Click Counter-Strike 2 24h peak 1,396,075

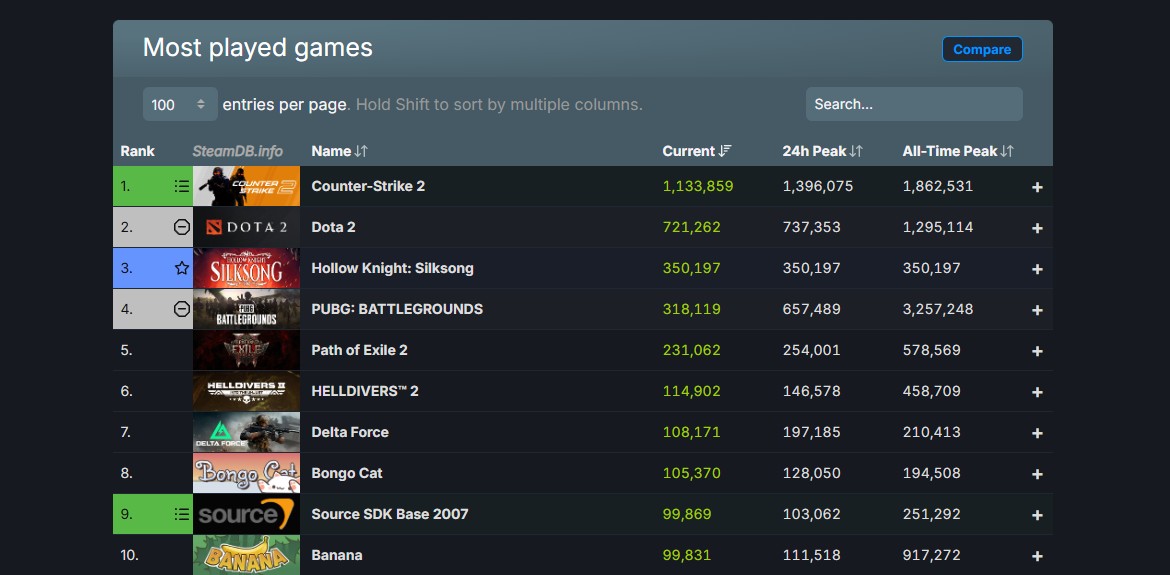[818, 186]
